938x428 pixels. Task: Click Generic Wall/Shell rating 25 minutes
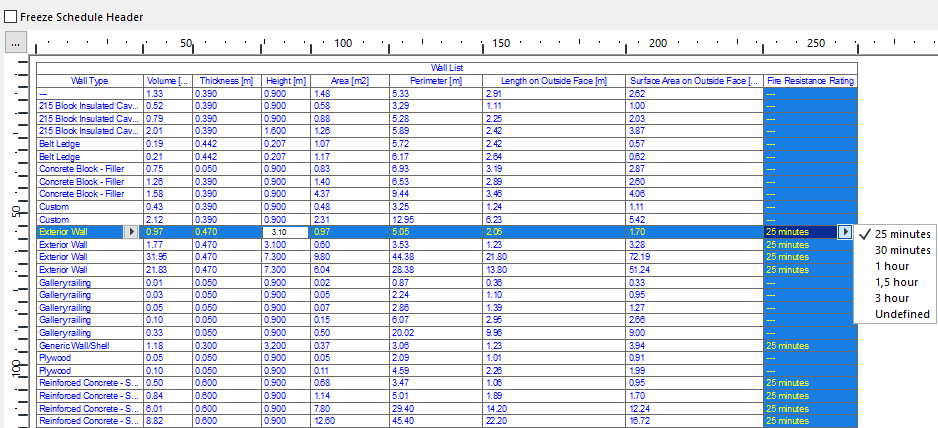pyautogui.click(x=787, y=346)
